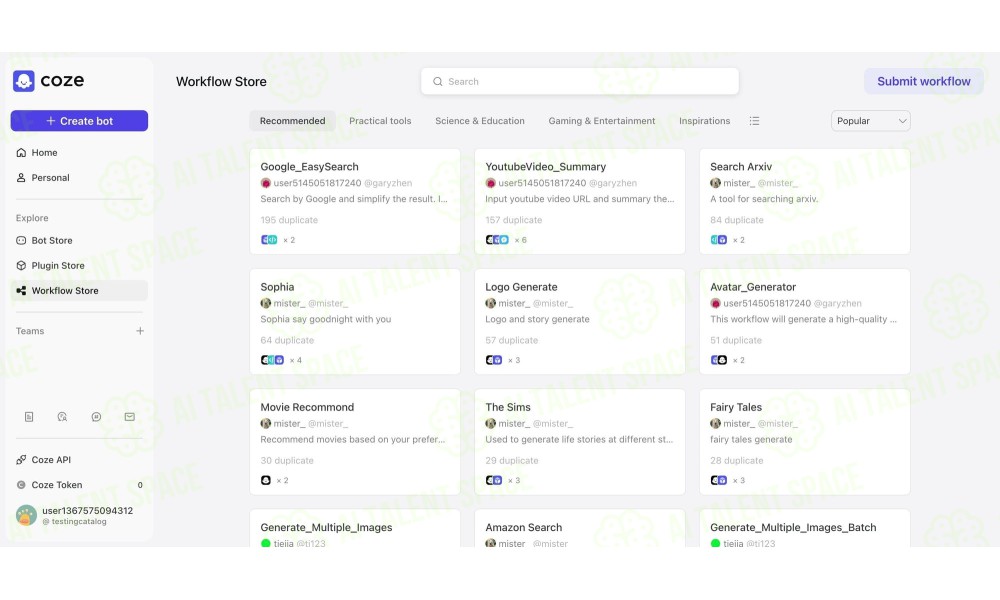Click Submit workflow button
1000x600 pixels.
923,81
